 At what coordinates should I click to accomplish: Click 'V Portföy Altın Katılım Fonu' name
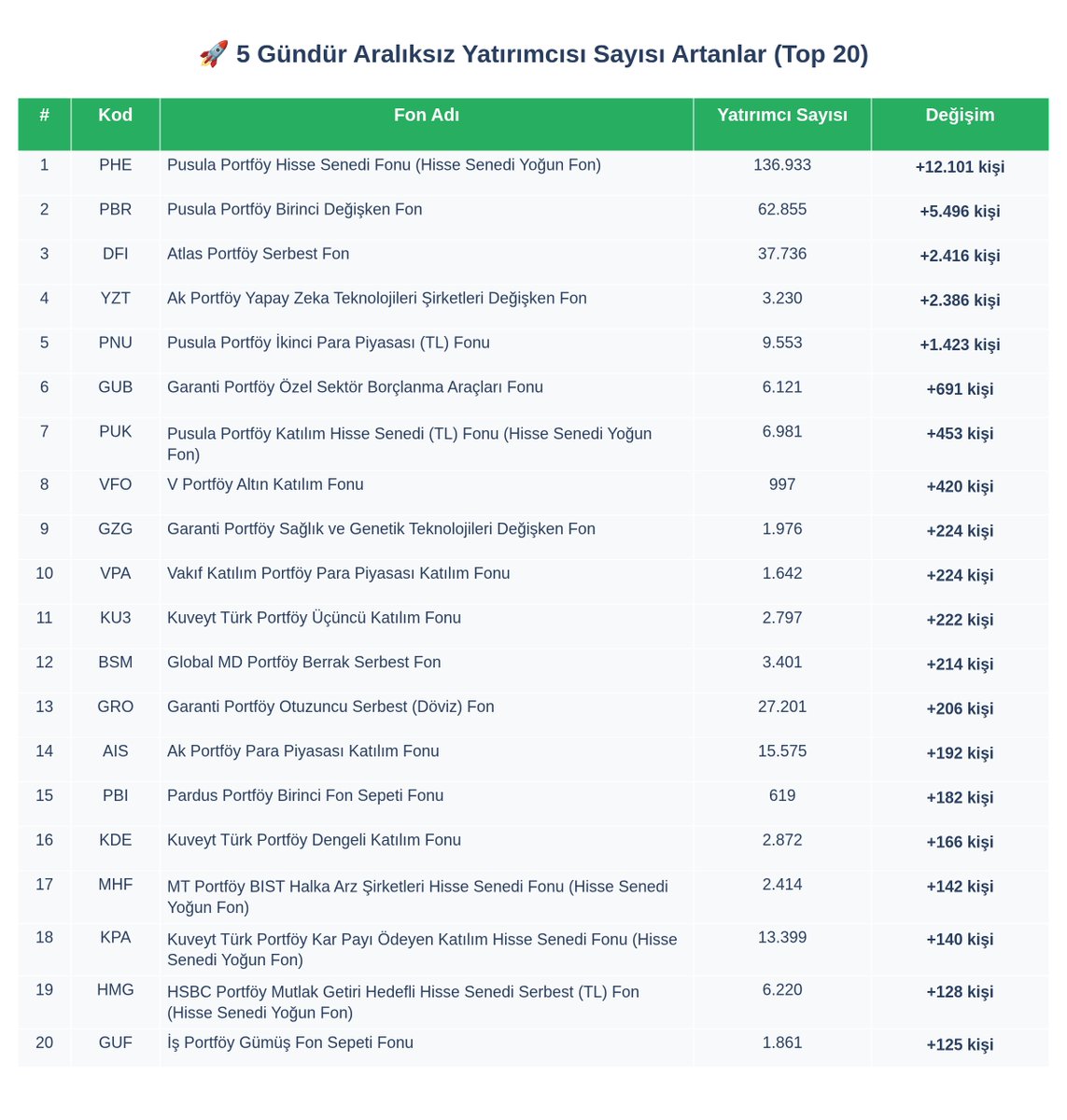click(x=265, y=484)
